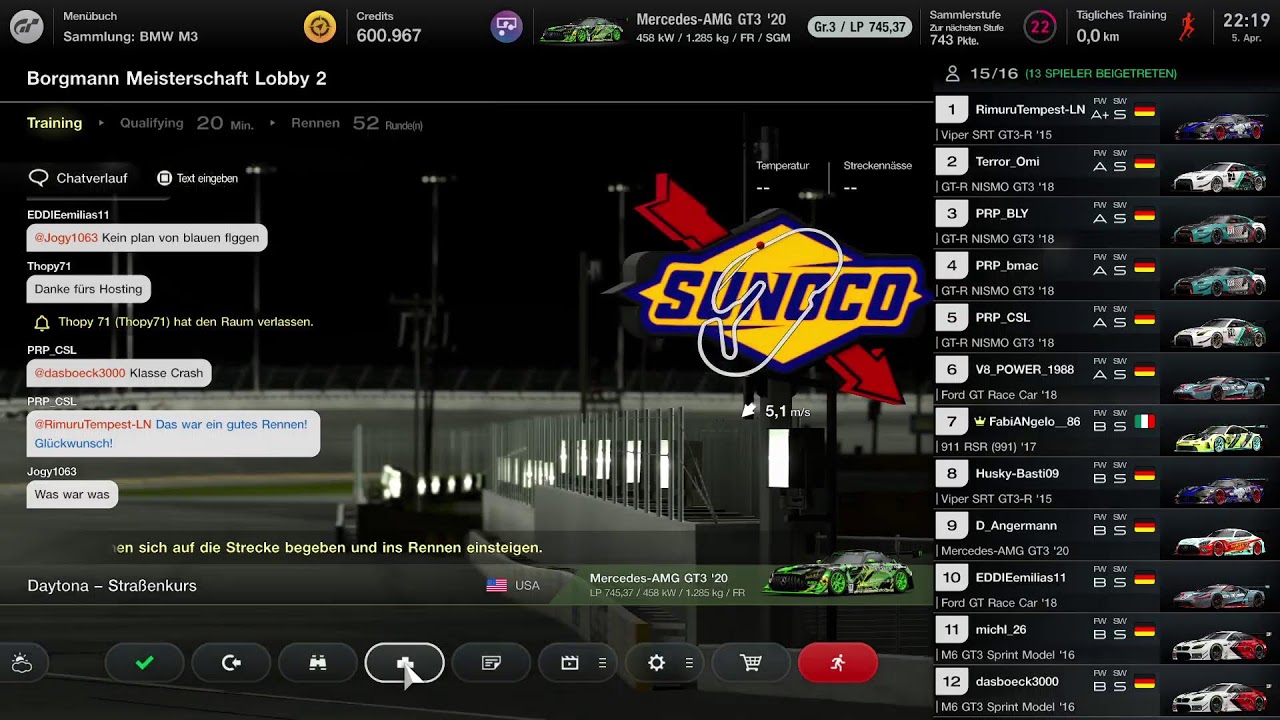Click the German flag of RimuruTempest-LN
The width and height of the screenshot is (1280, 720).
(x=1145, y=111)
